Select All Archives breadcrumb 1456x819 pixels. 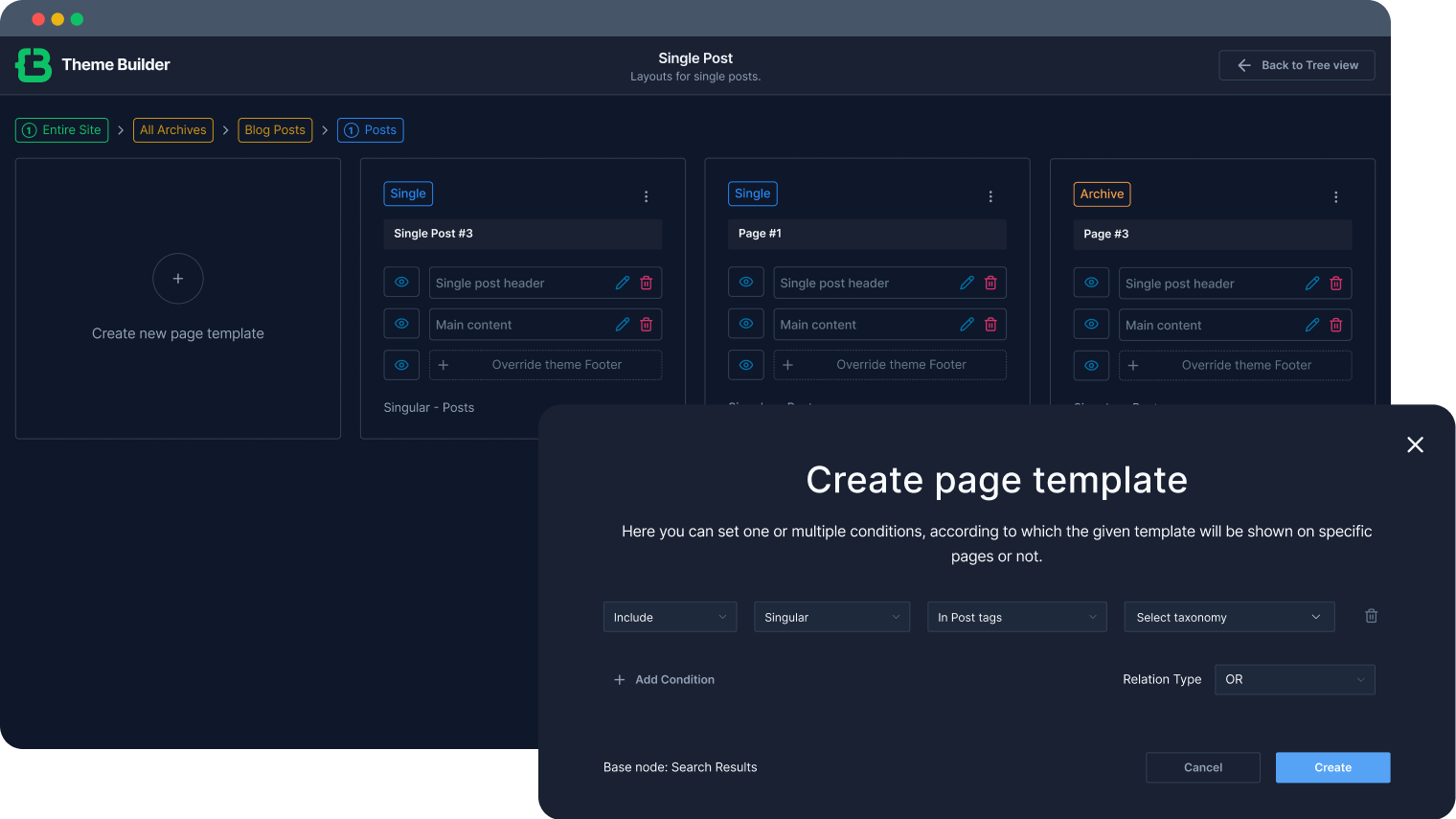point(173,130)
